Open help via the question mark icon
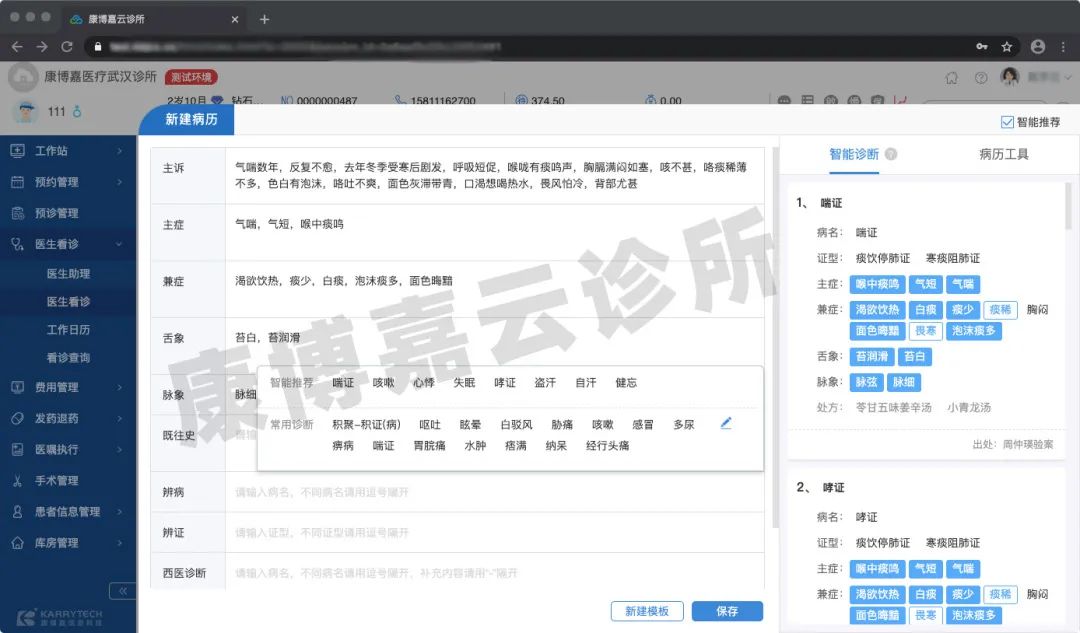 point(981,77)
